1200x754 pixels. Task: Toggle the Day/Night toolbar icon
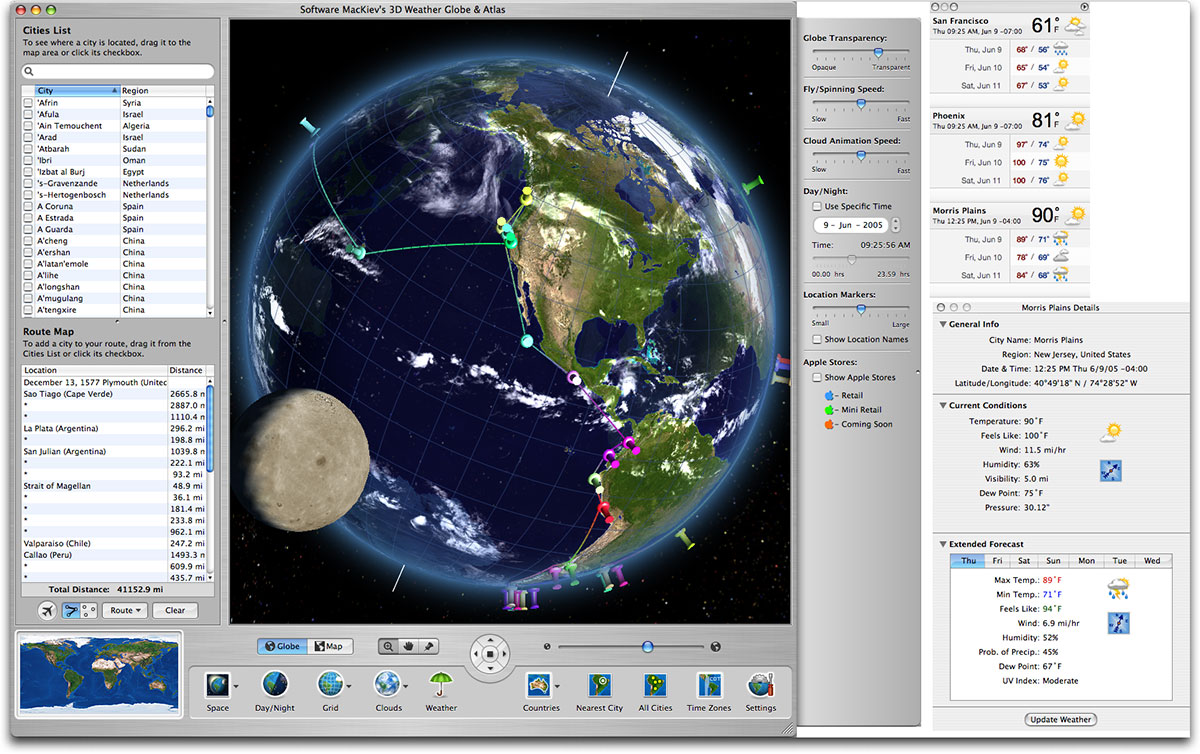(x=275, y=685)
